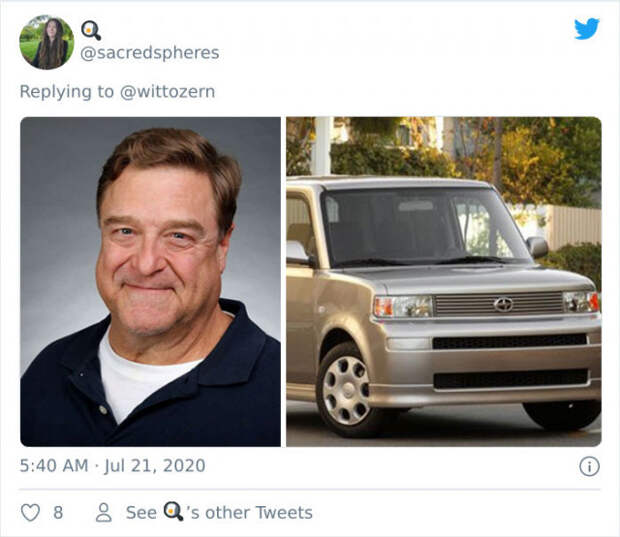Image resolution: width=620 pixels, height=537 pixels.
Task: Open the @sacredspheres handle
Action: click(150, 53)
